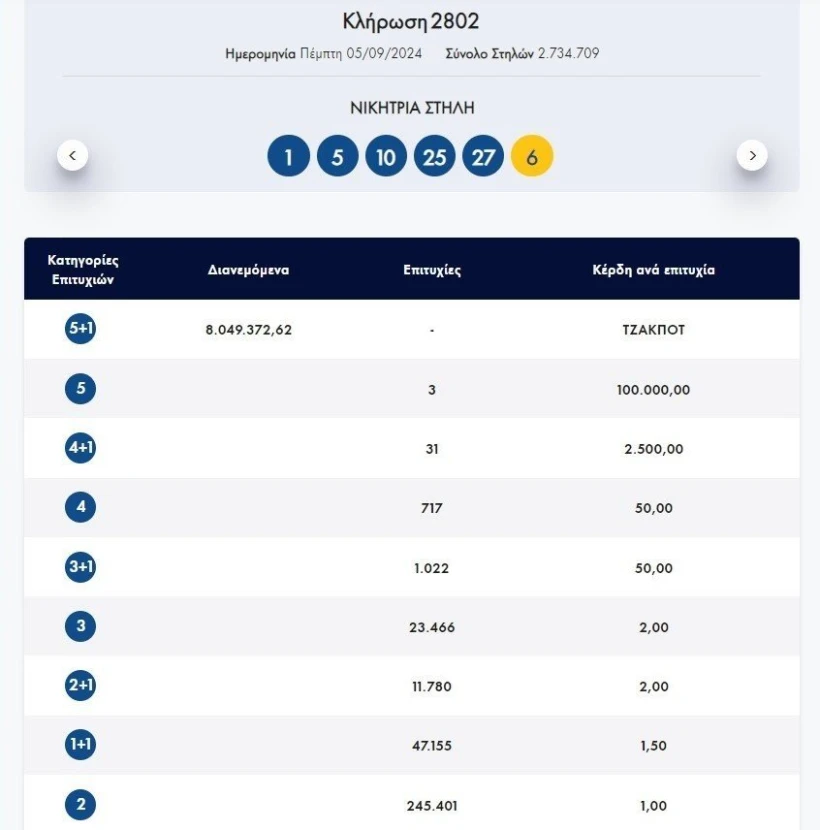Go to the previous draw with left arrow
The width and height of the screenshot is (820, 830).
pos(72,155)
